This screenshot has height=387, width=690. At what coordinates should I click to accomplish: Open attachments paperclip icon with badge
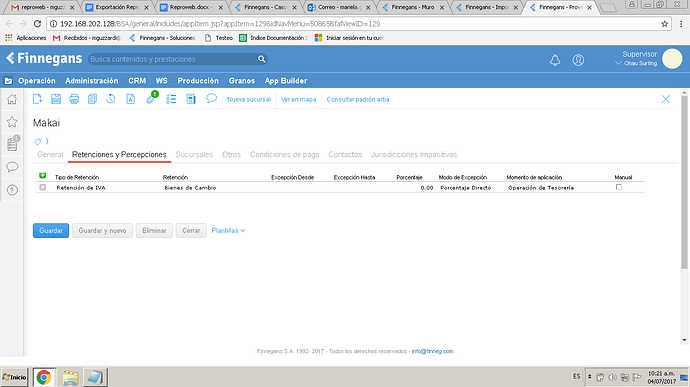tap(151, 98)
